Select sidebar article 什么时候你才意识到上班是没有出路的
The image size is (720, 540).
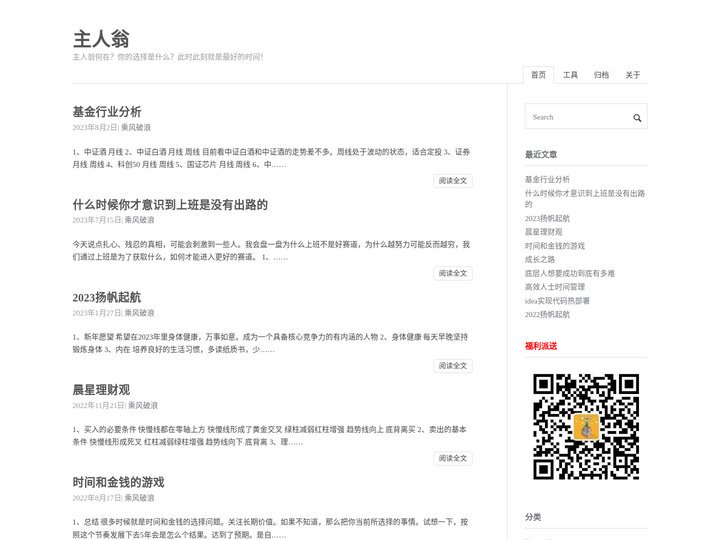pyautogui.click(x=585, y=198)
